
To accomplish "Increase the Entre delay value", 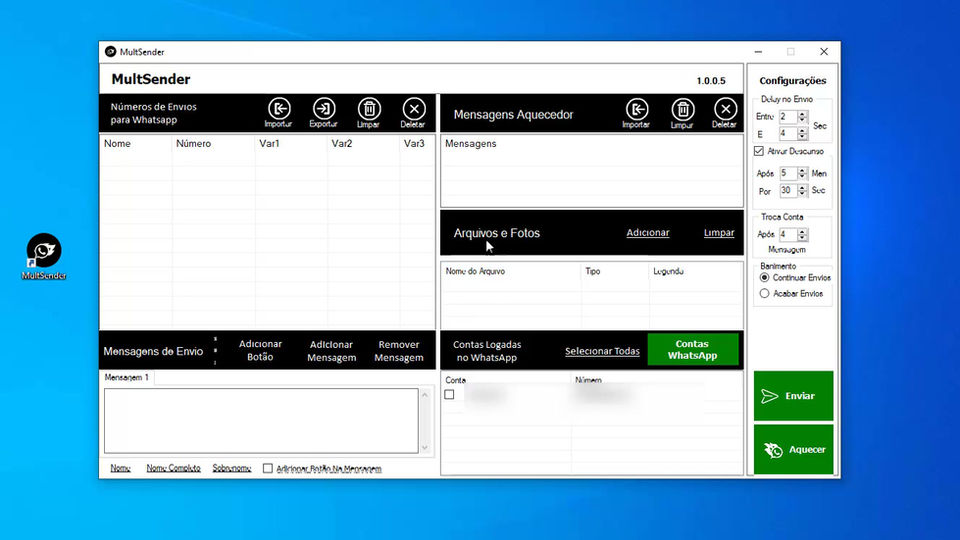I will coord(803,113).
